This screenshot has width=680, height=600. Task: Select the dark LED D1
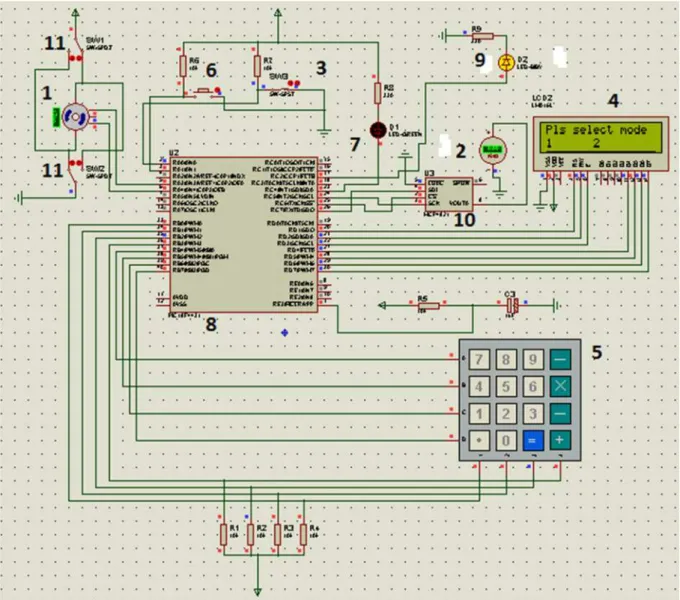(378, 130)
